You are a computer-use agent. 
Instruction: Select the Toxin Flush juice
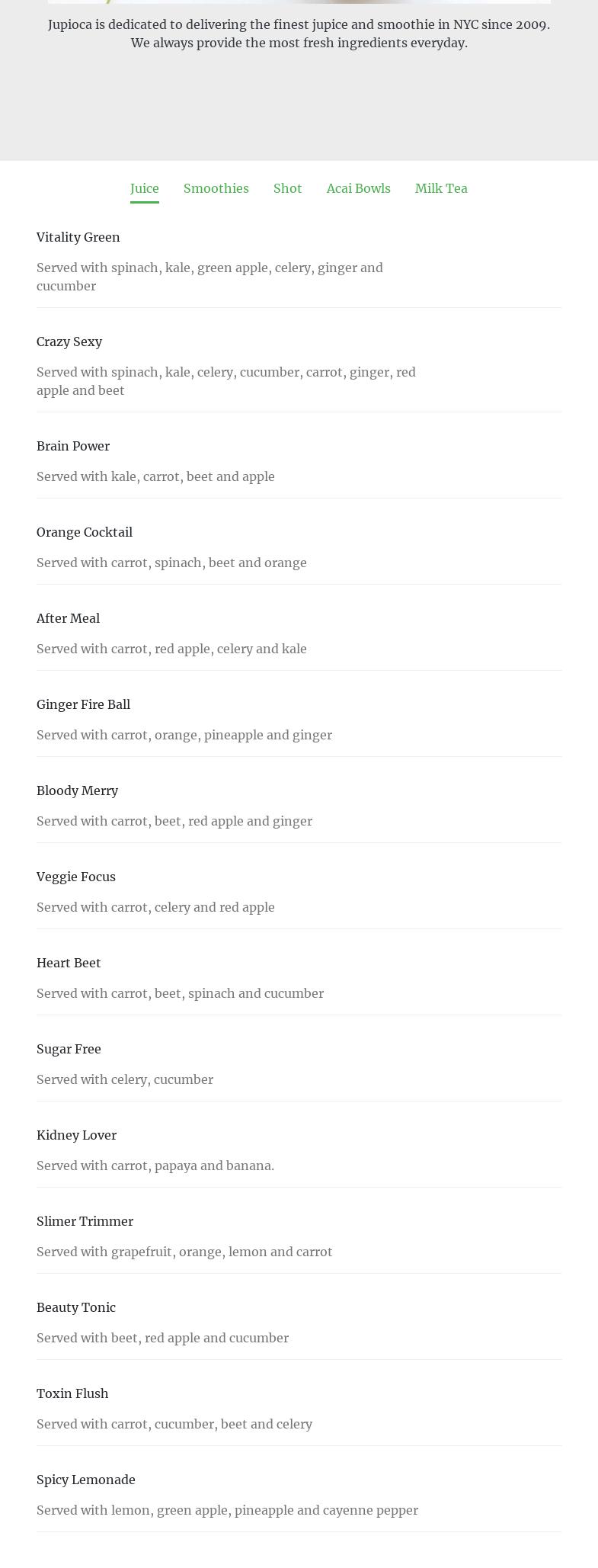72,1393
